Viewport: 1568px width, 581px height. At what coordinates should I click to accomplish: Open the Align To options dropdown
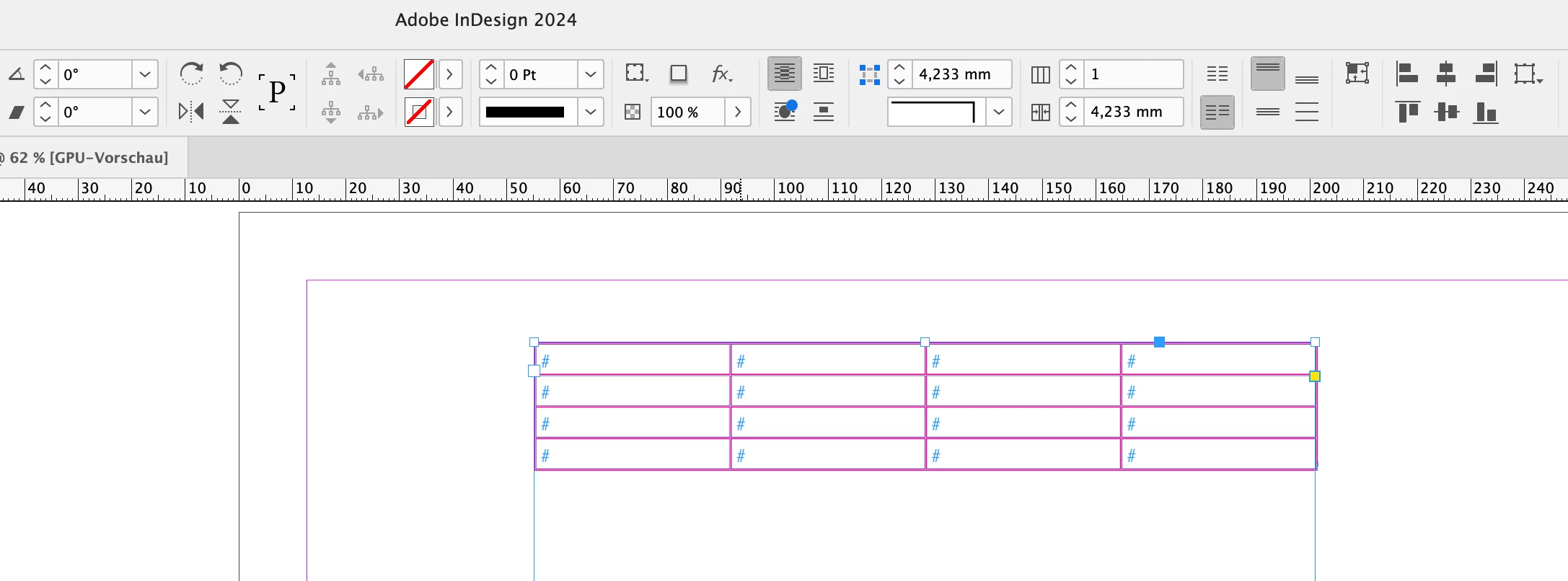[x=1528, y=74]
